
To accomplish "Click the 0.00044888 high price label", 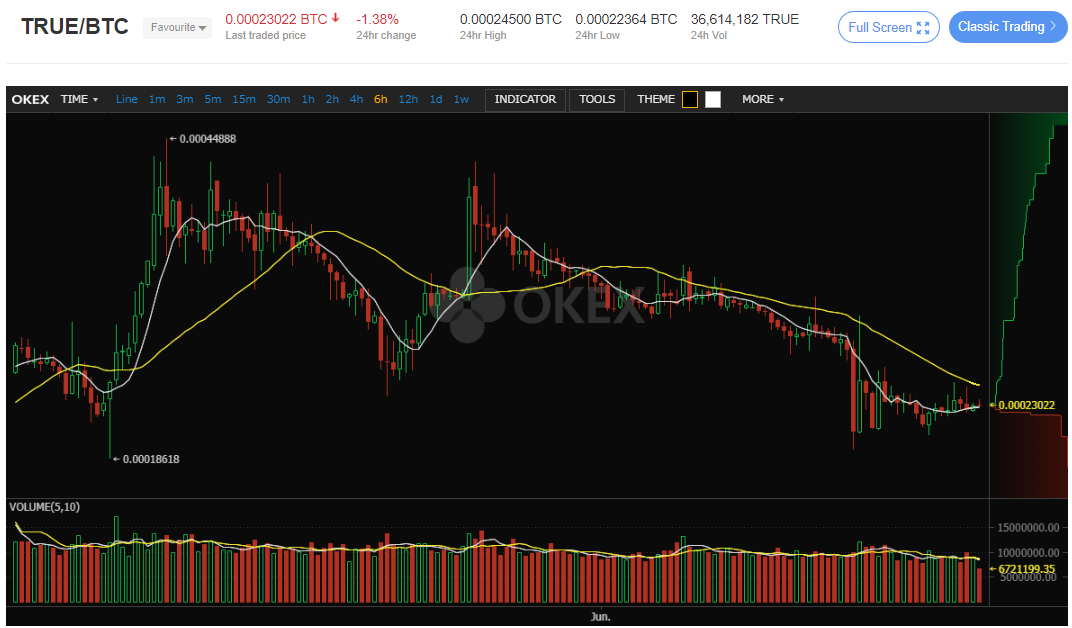I will pyautogui.click(x=207, y=139).
